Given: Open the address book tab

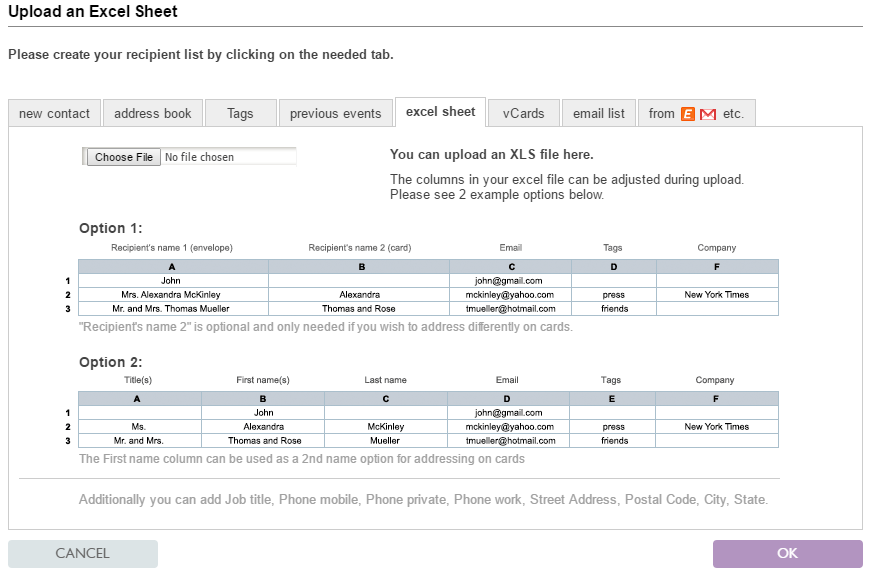Looking at the screenshot, I should (x=152, y=114).
